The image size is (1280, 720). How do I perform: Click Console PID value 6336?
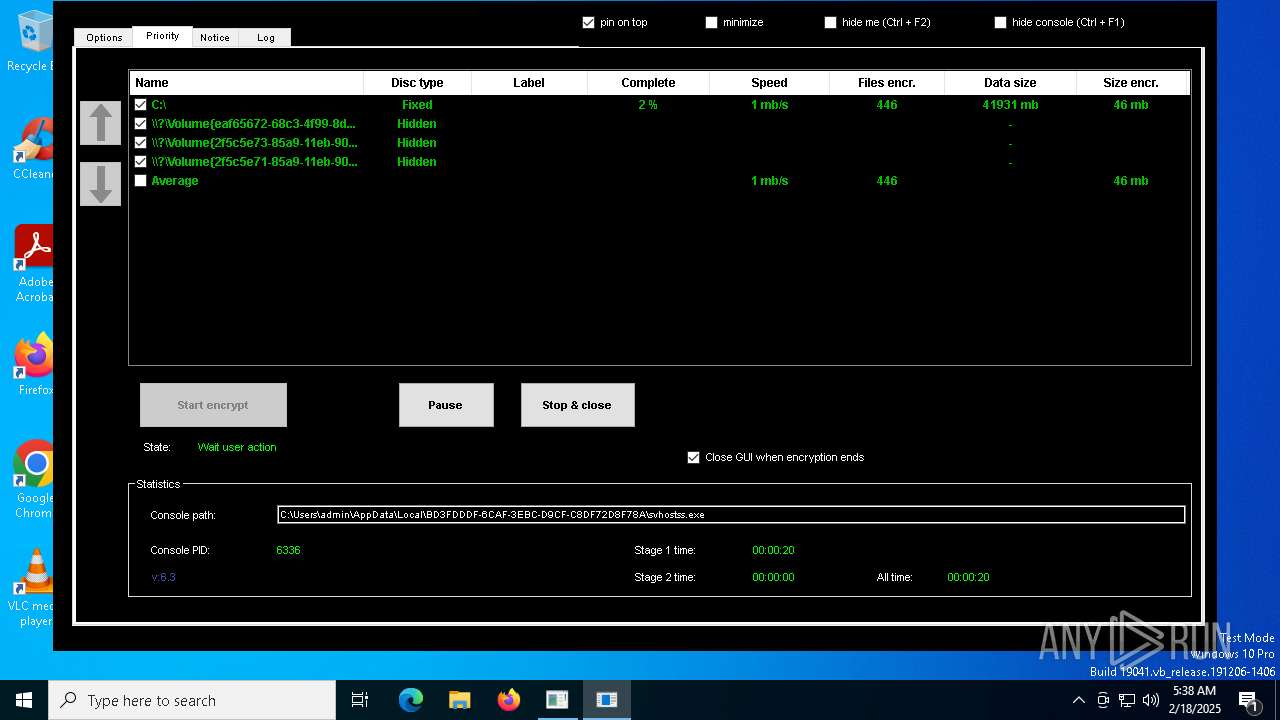click(x=288, y=550)
